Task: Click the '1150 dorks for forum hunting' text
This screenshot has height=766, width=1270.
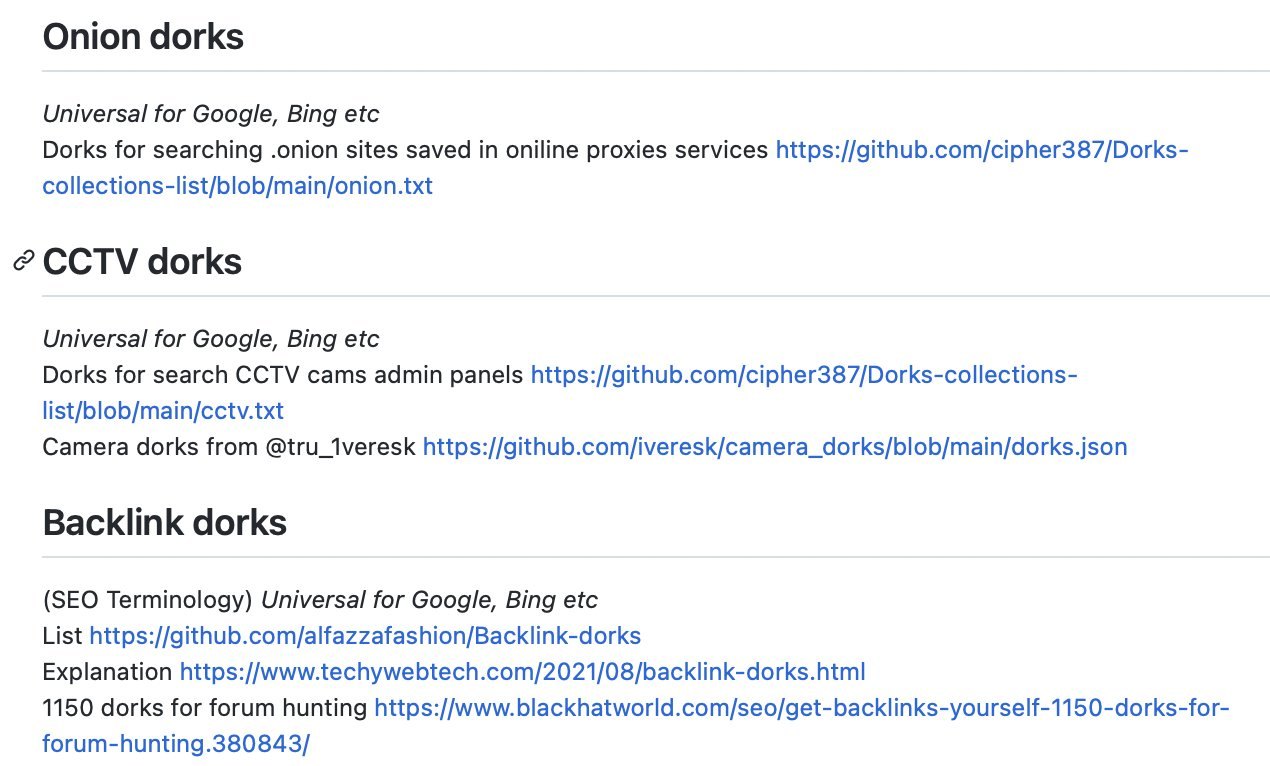Action: coord(204,709)
